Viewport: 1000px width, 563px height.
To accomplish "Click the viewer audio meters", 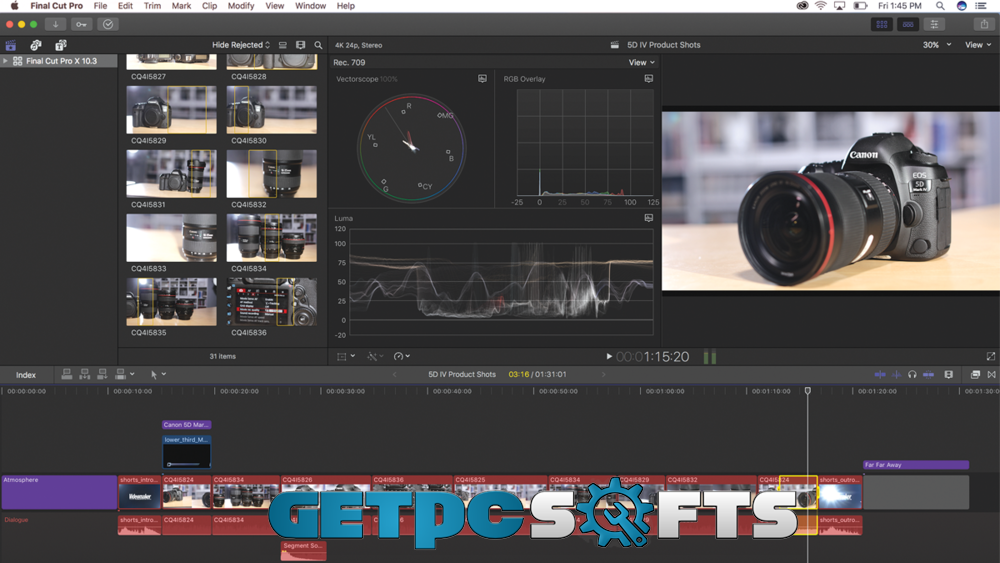I will [x=710, y=357].
